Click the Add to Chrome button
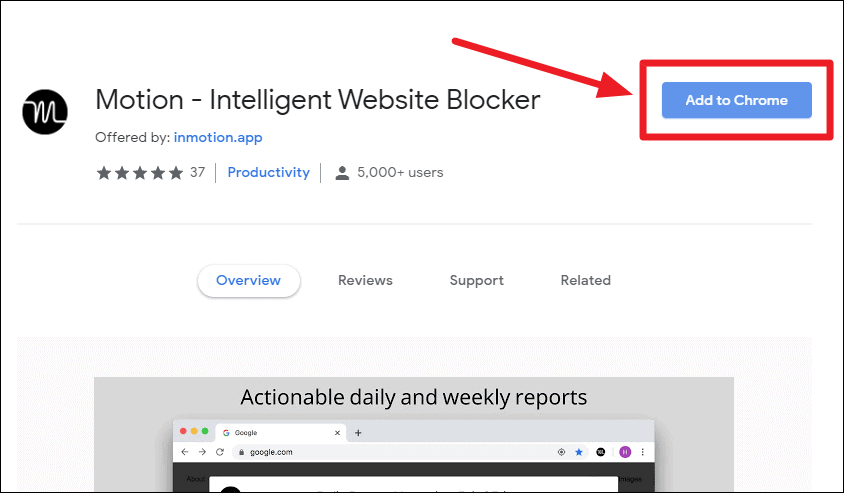Viewport: 844px width, 493px height. point(736,100)
